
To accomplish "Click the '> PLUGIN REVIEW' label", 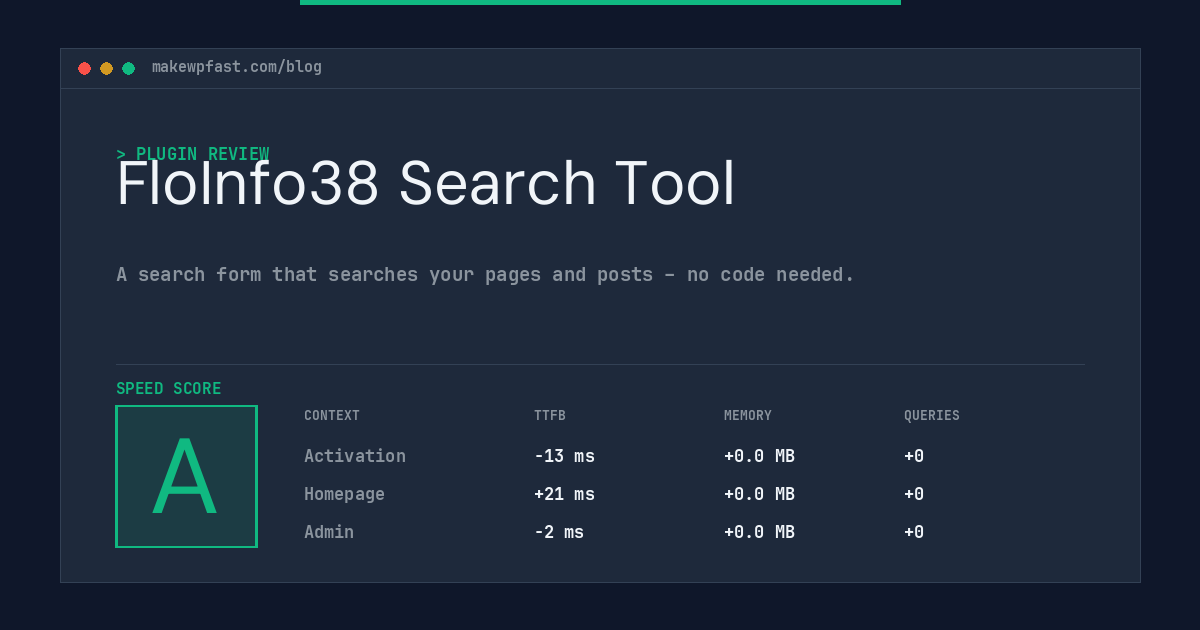I will [193, 154].
